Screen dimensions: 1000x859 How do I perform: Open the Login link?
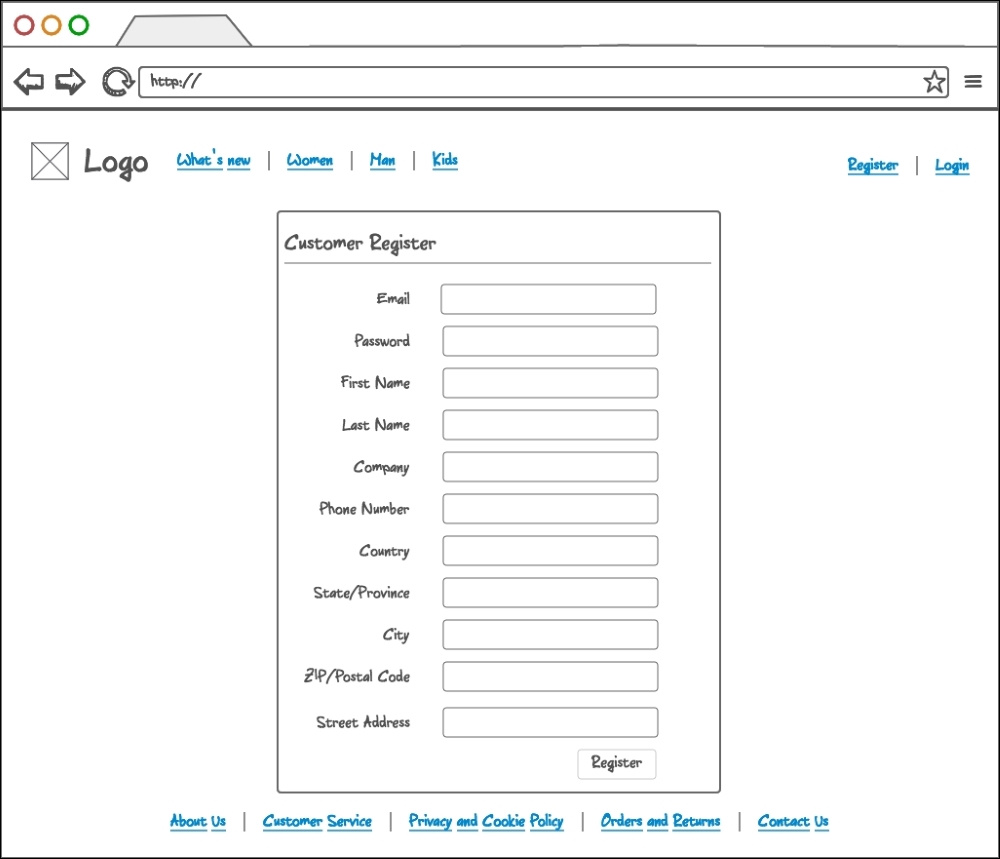pos(951,165)
